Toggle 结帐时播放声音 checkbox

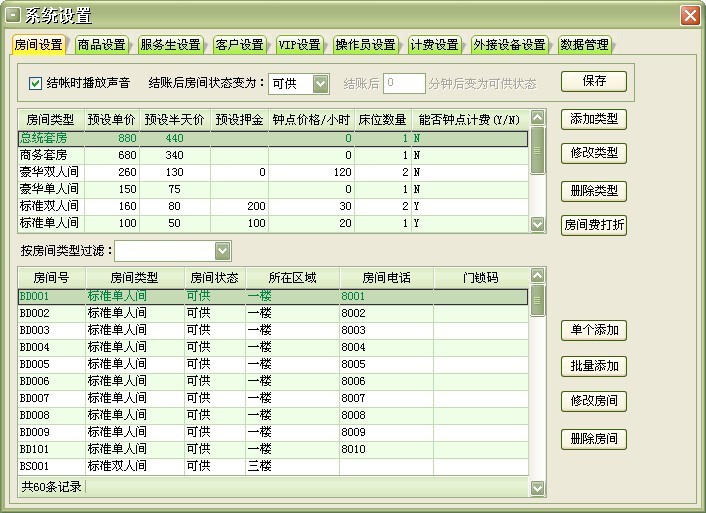(x=36, y=83)
